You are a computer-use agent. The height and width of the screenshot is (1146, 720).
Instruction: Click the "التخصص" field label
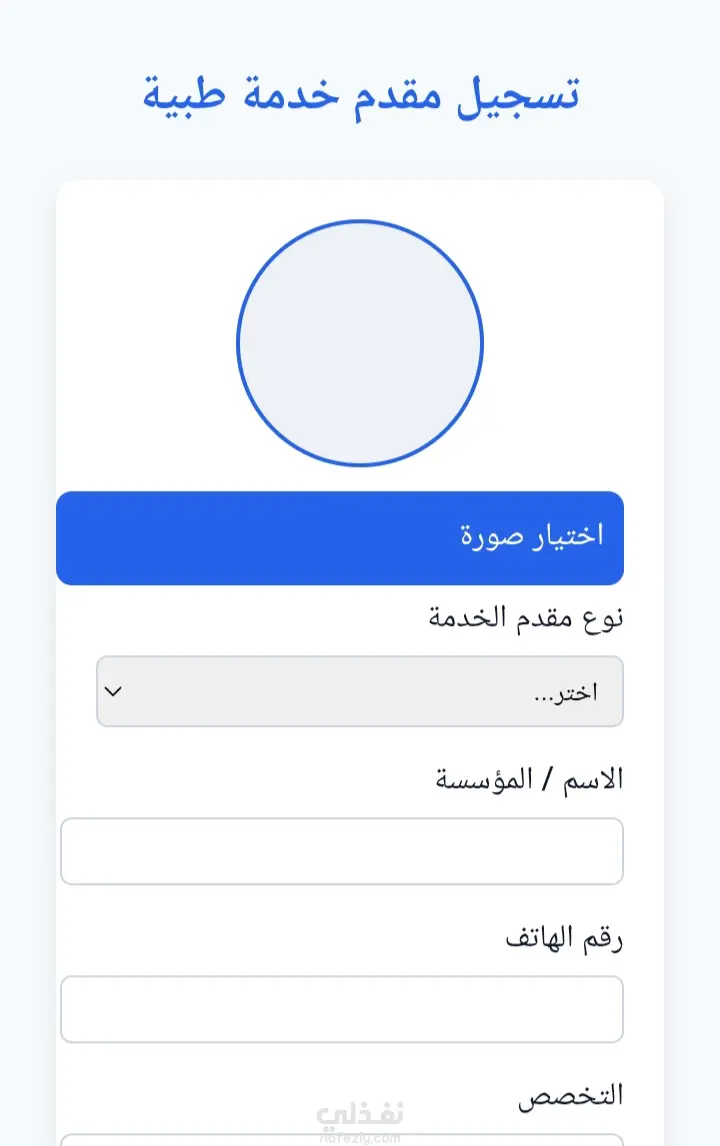[x=571, y=1094]
